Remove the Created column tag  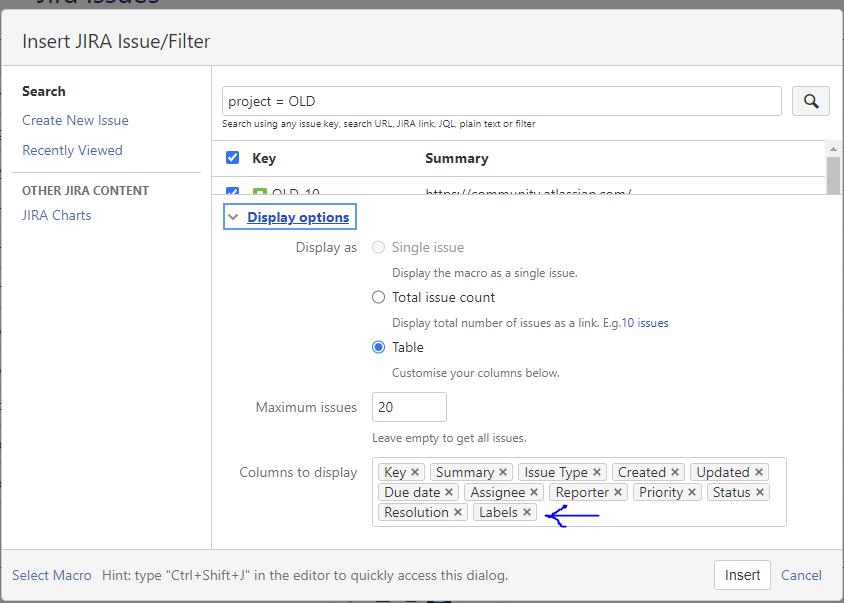(x=674, y=472)
